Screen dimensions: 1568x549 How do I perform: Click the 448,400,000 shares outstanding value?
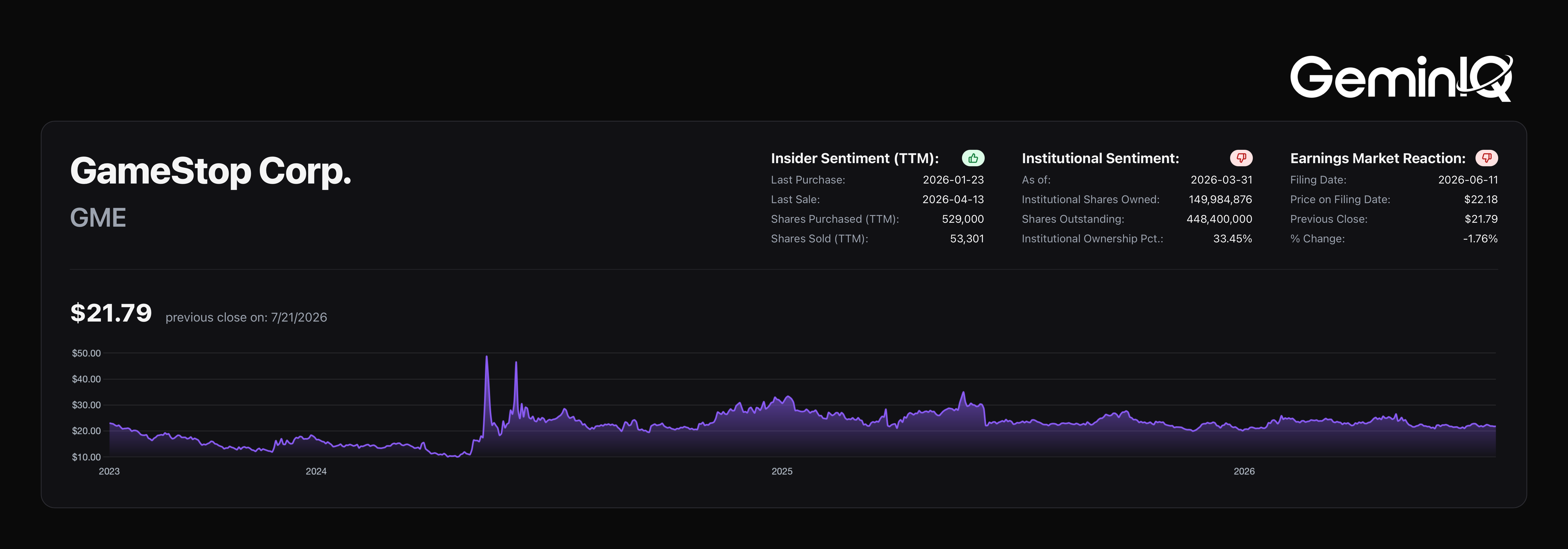1219,219
